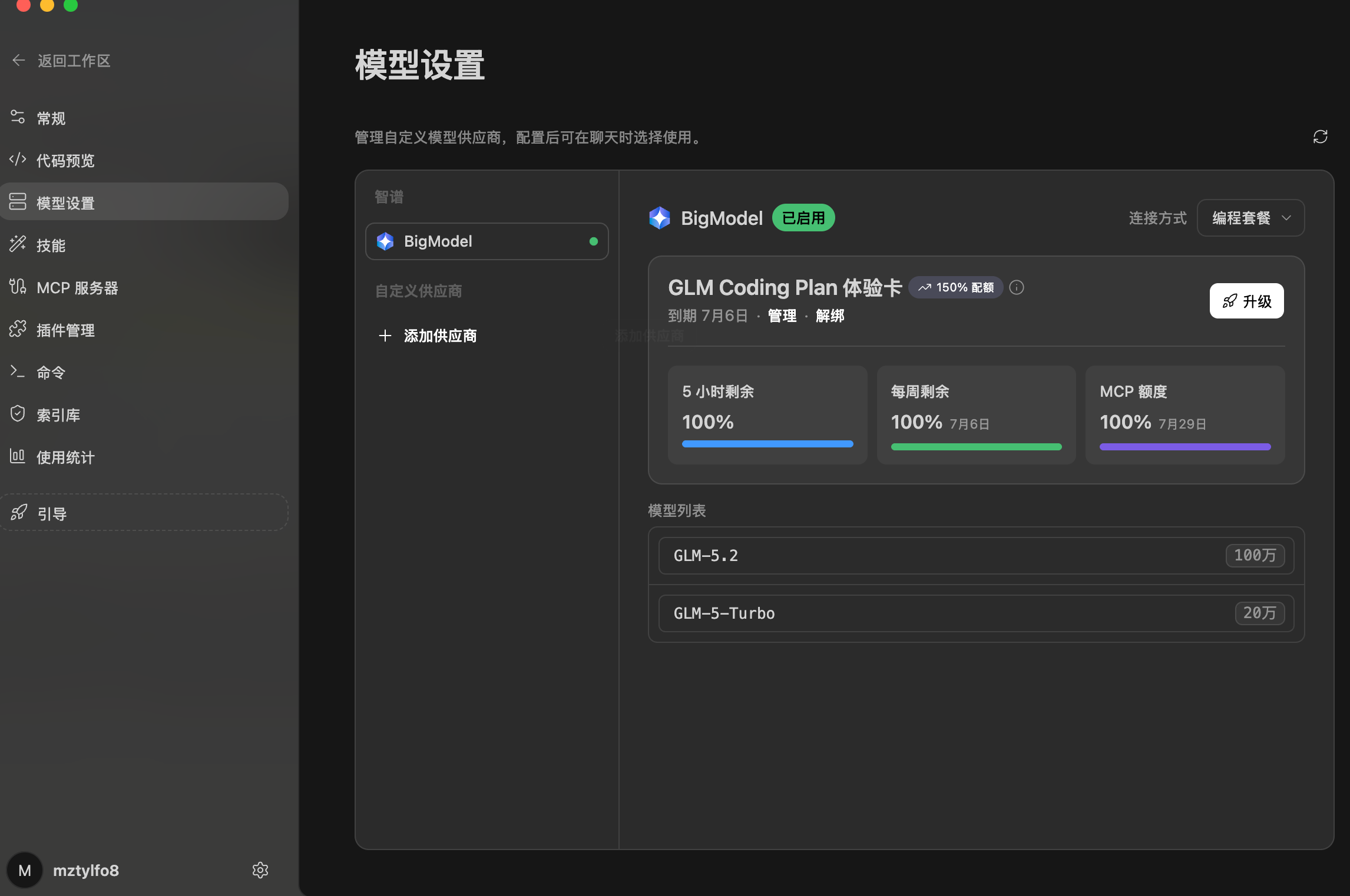Viewport: 1350px width, 896px height.
Task: Click the 模型设置 server icon
Action: click(x=18, y=201)
